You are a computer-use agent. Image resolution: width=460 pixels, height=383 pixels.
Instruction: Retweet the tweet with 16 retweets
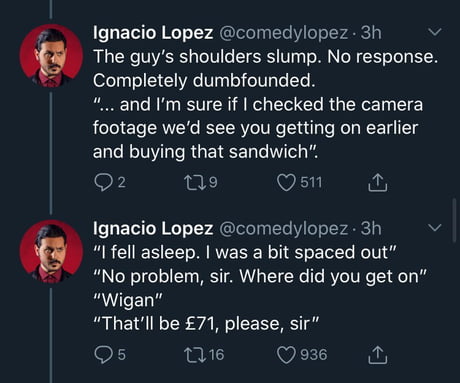[x=193, y=355]
